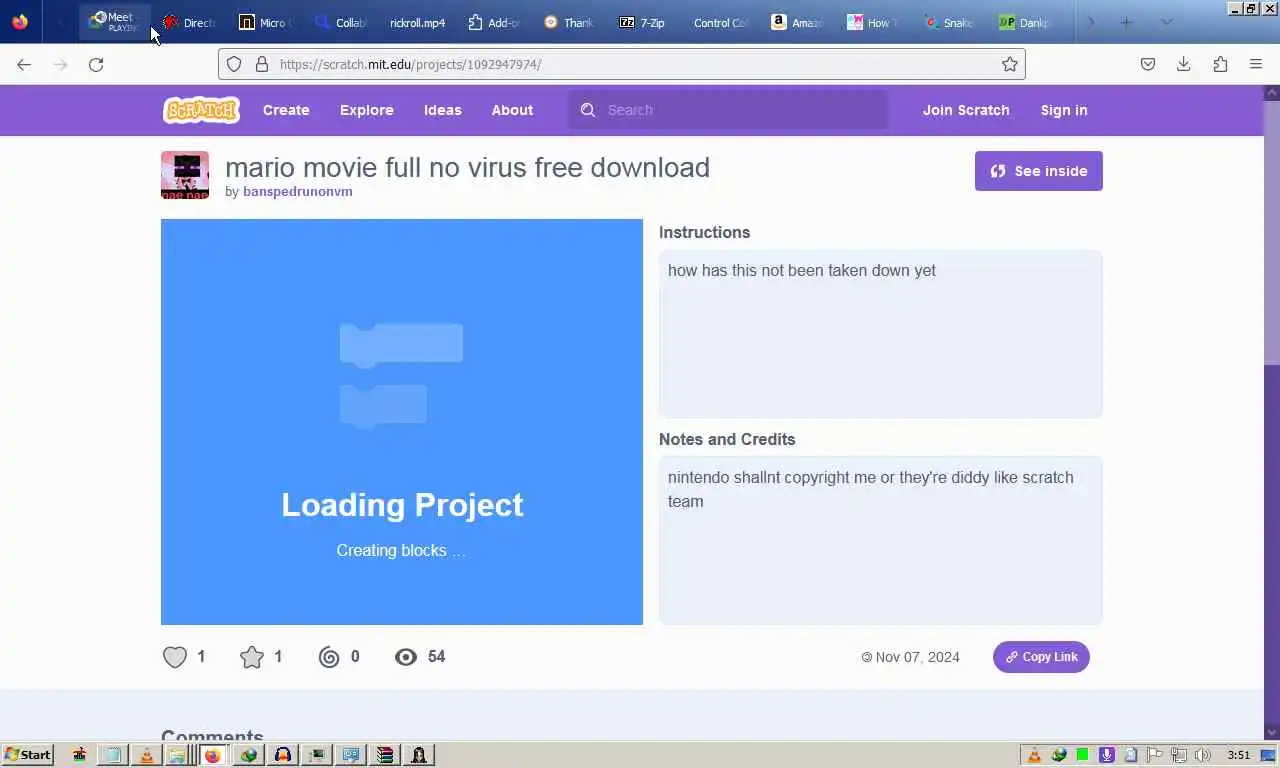Switch to the Snake tab
The width and height of the screenshot is (1280, 768).
click(948, 22)
